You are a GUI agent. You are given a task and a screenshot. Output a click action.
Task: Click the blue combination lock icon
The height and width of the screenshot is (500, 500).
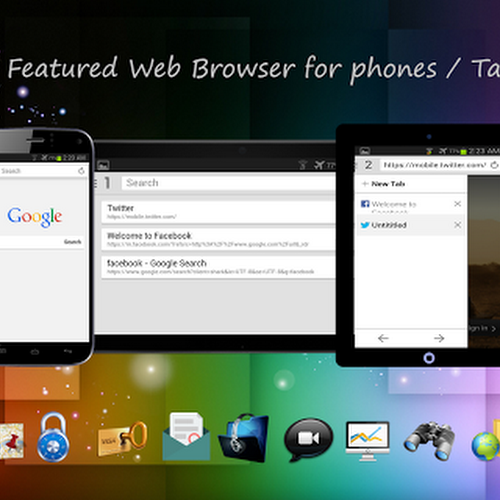point(53,437)
